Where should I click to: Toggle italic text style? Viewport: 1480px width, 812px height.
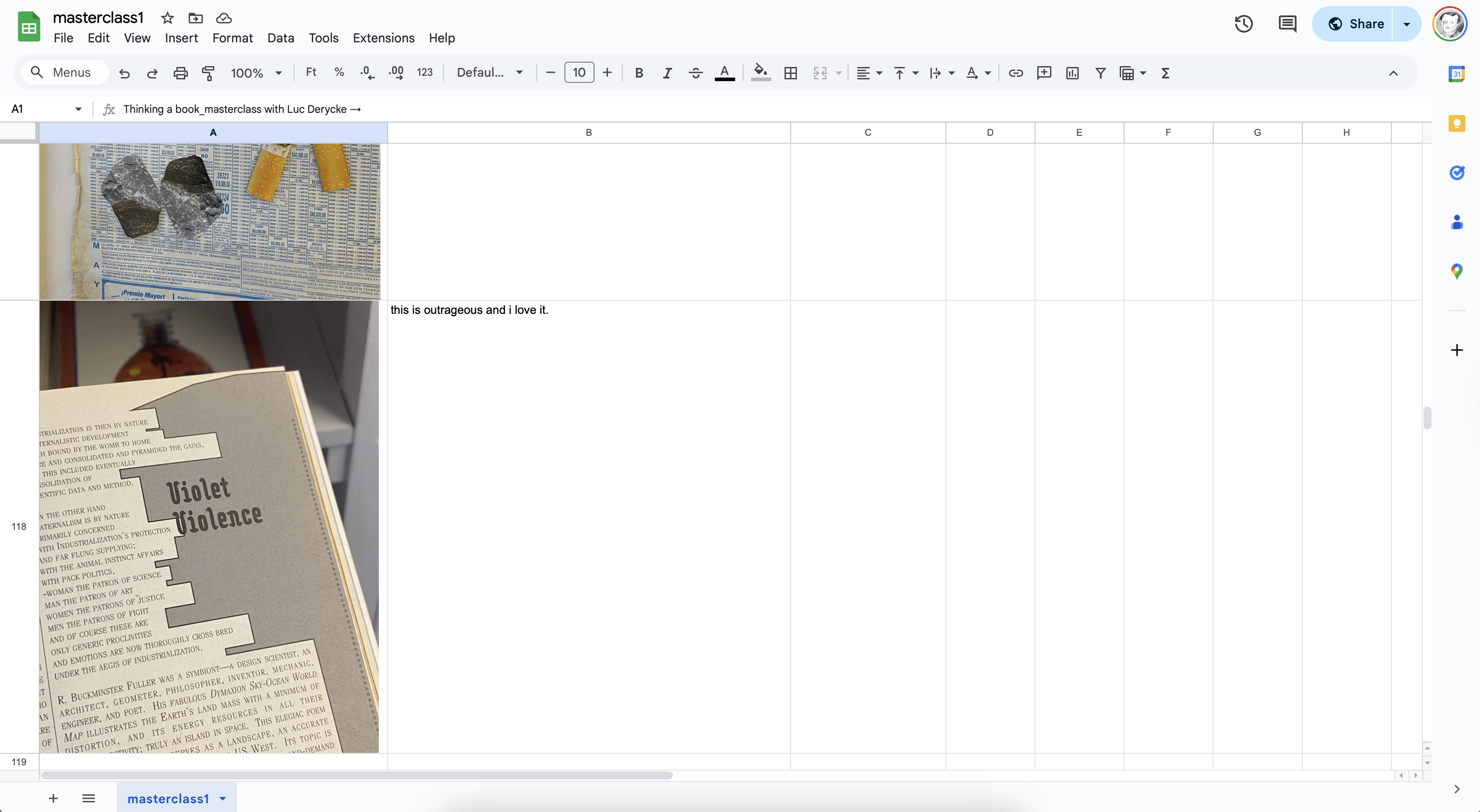[667, 73]
